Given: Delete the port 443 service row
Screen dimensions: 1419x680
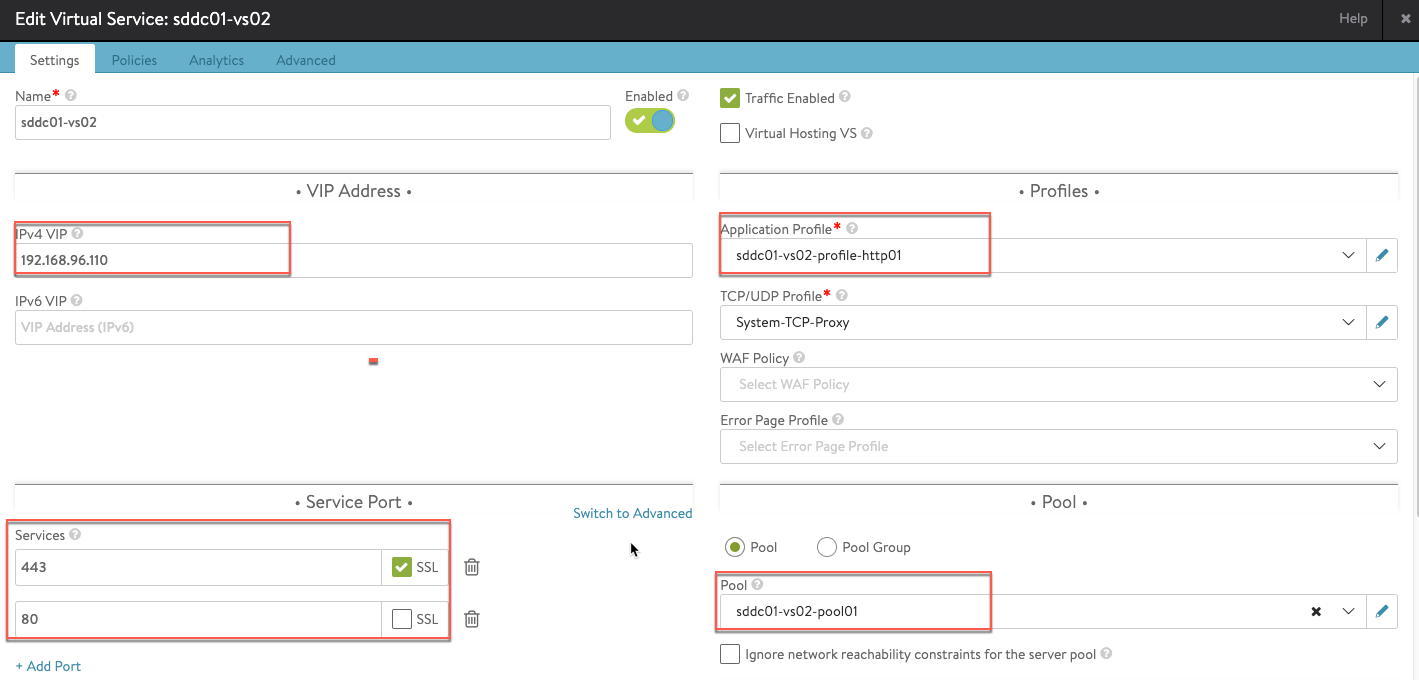Looking at the screenshot, I should point(472,567).
